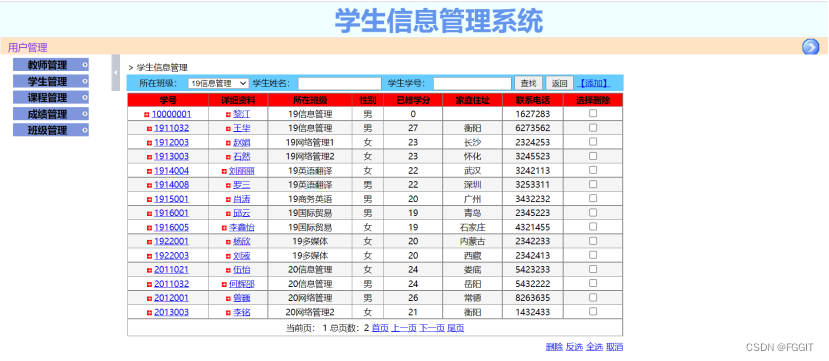Viewport: 829px width, 361px height.
Task: Click the red plus icon beside 1916001
Action: pyautogui.click(x=149, y=214)
